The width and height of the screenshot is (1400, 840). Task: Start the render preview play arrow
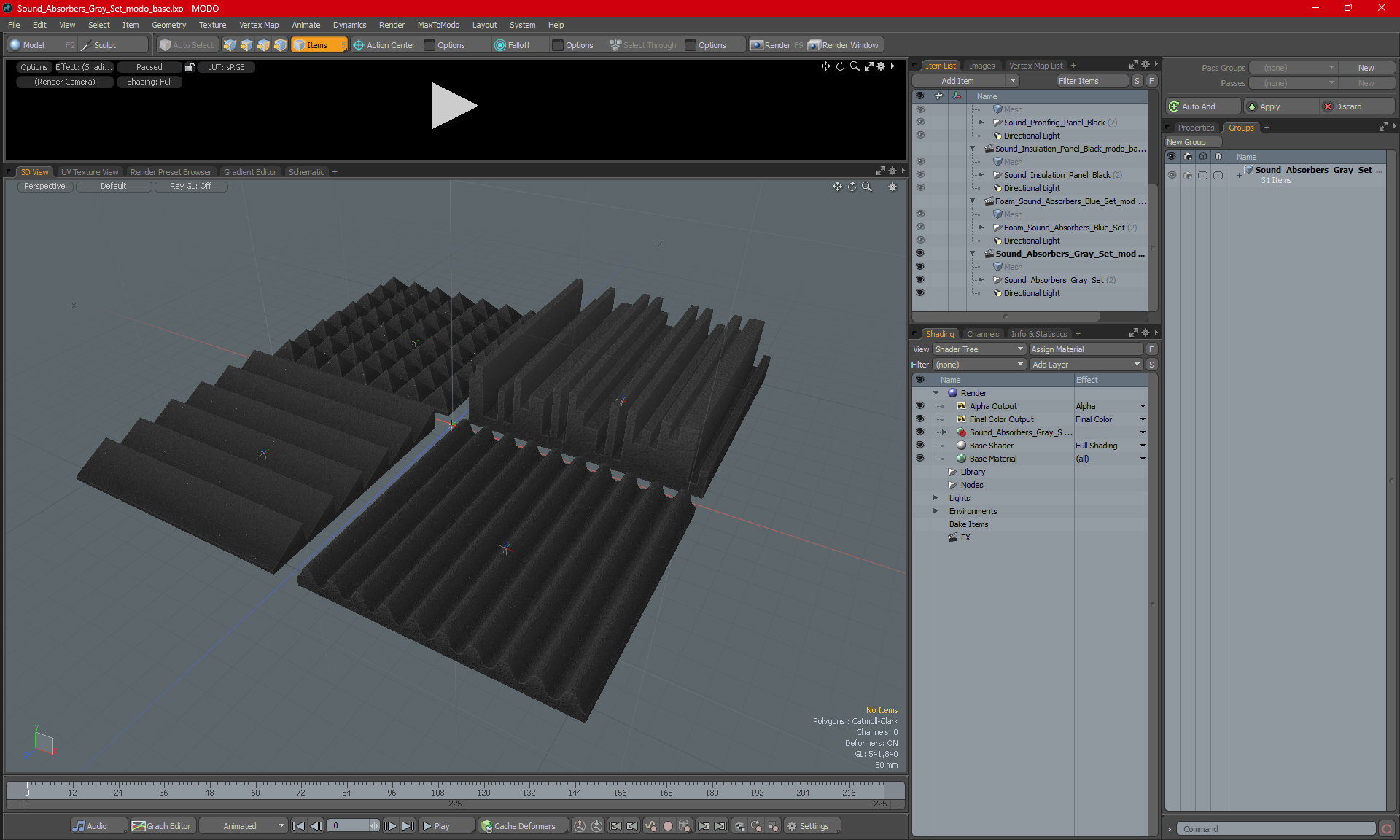click(454, 106)
